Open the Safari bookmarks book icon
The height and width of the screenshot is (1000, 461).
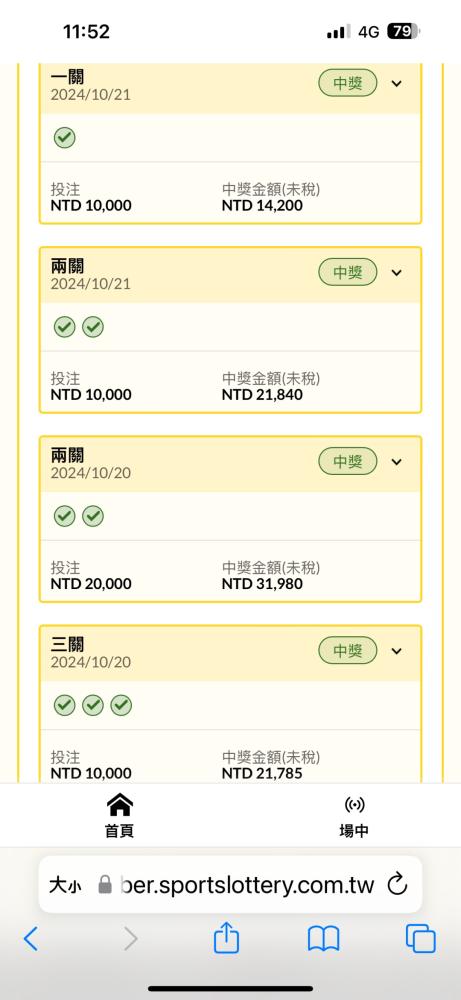click(323, 939)
